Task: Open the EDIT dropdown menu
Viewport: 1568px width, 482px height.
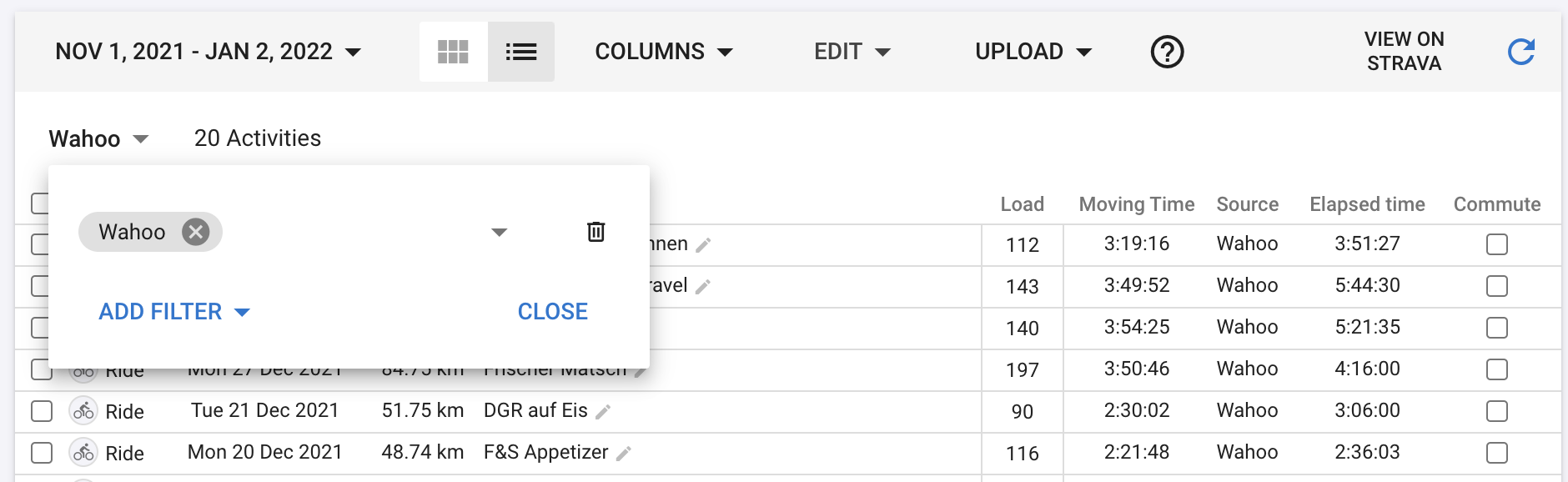Action: point(852,52)
